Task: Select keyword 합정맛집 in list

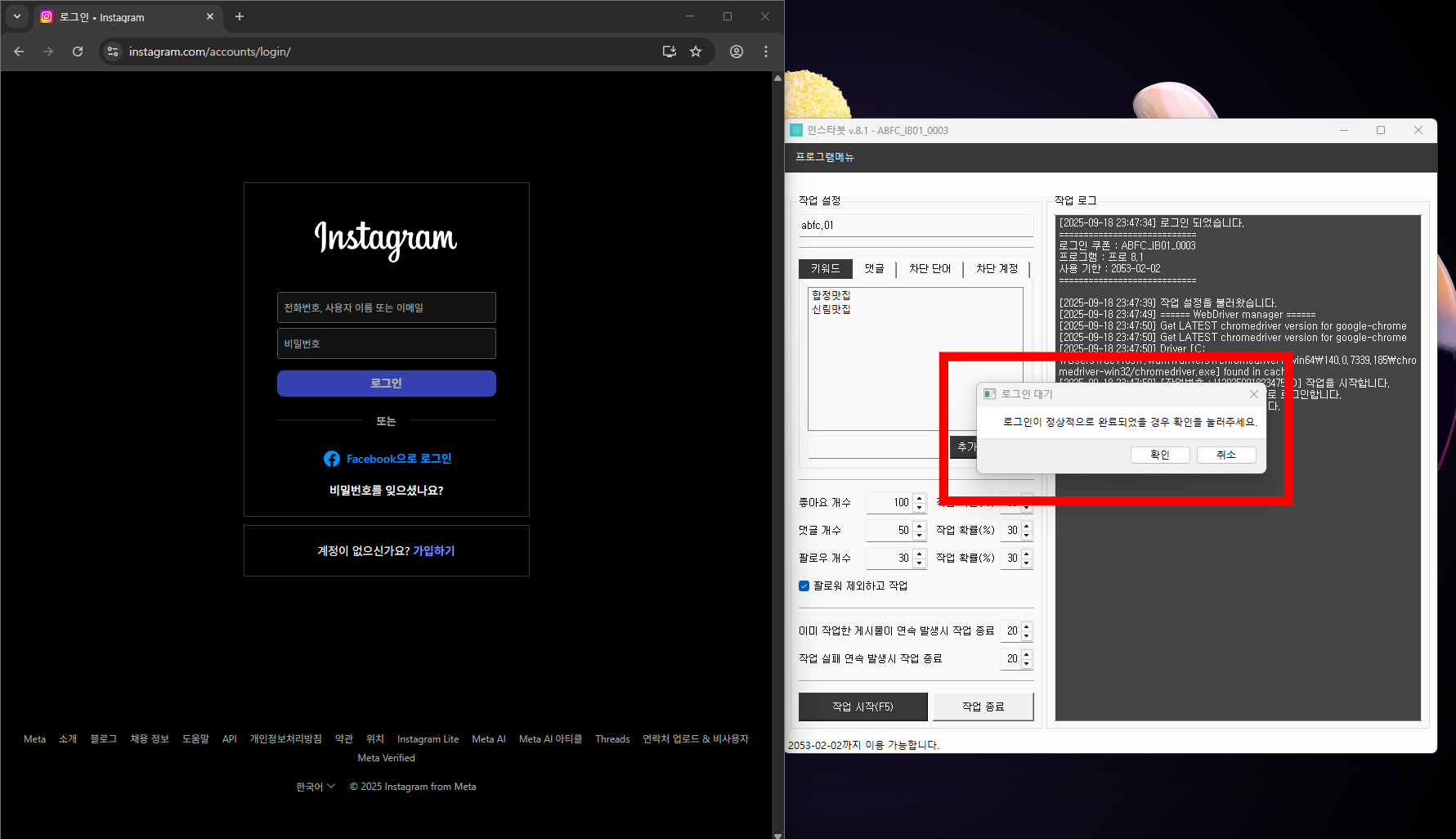Action: tap(831, 295)
